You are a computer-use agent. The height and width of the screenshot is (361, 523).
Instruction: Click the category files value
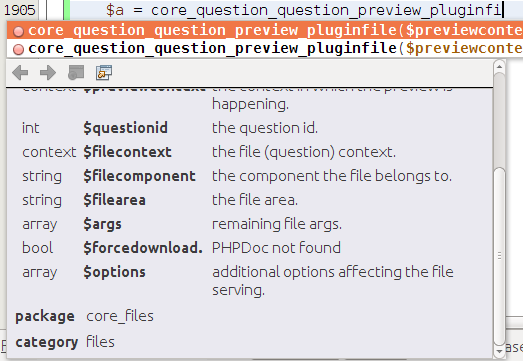click(100, 342)
